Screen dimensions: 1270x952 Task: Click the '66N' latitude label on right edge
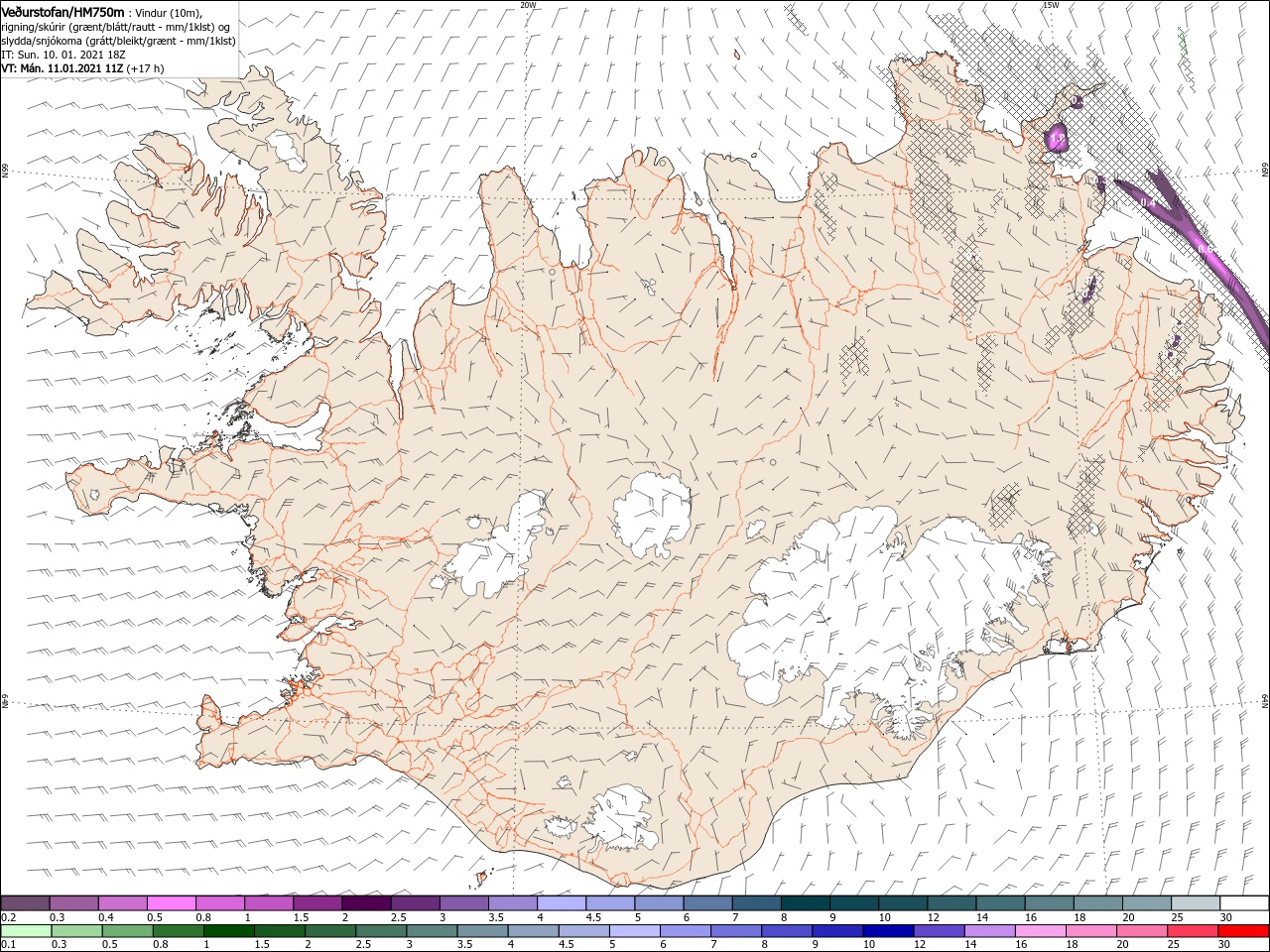1265,171
